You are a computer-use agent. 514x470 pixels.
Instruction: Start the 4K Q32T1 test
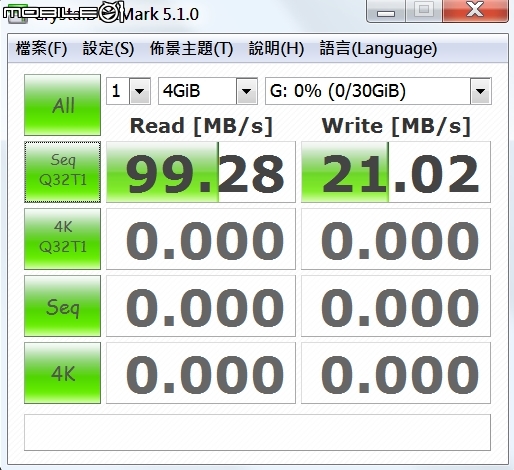click(62, 239)
